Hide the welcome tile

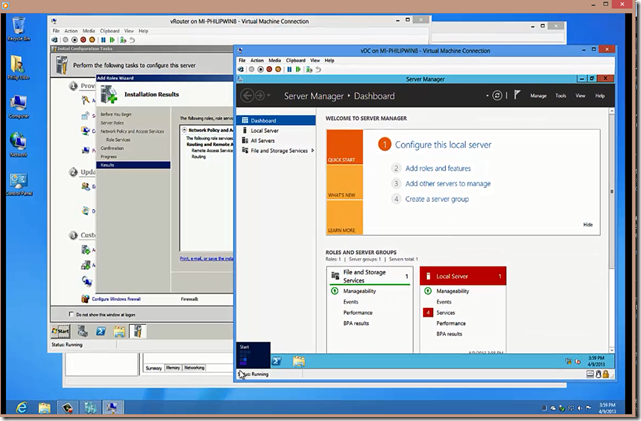588,225
